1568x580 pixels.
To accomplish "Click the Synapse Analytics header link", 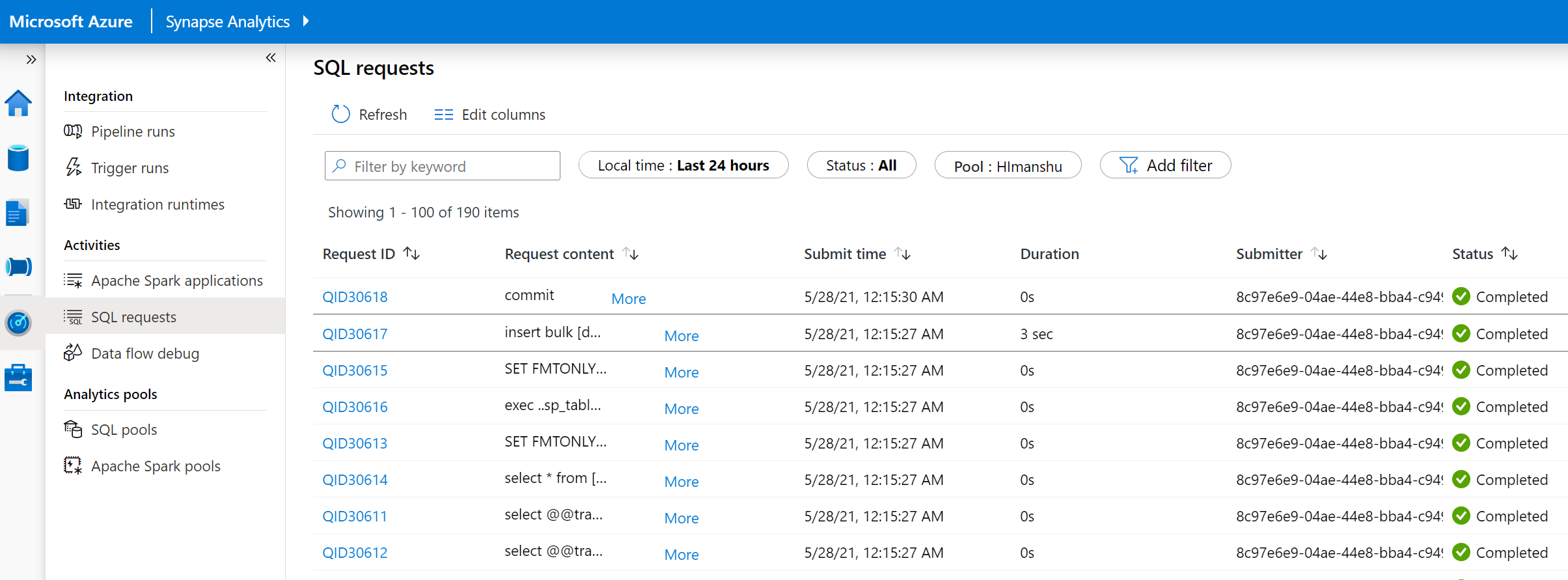I will pyautogui.click(x=228, y=21).
